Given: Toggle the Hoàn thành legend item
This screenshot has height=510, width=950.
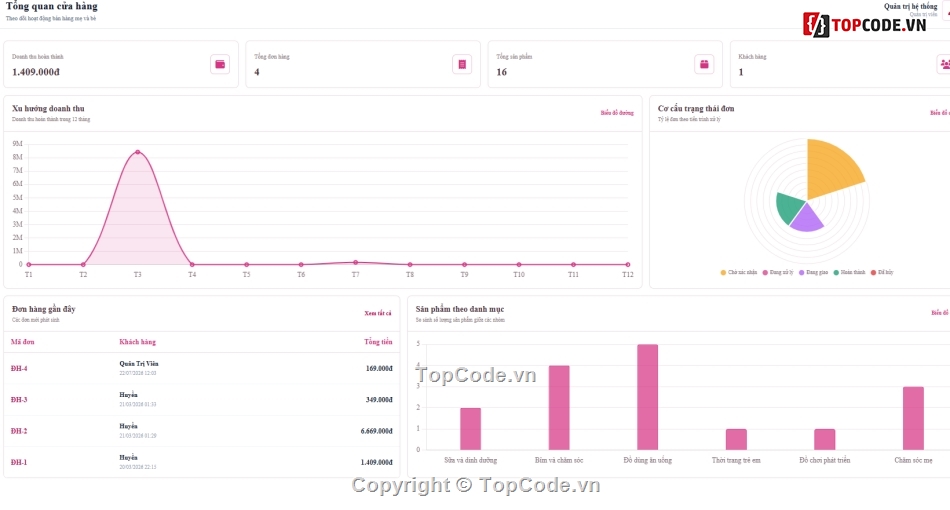Looking at the screenshot, I should pyautogui.click(x=849, y=273).
